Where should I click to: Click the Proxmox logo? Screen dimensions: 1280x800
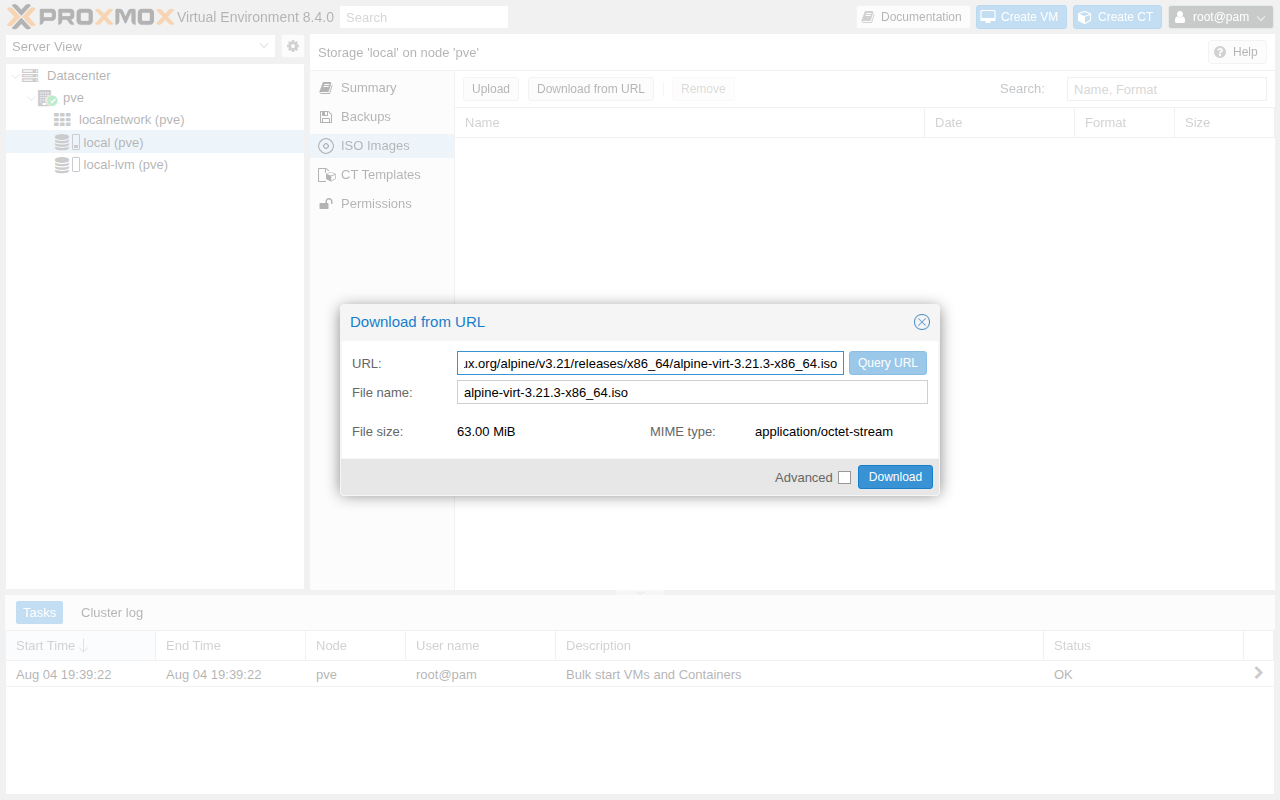pyautogui.click(x=91, y=17)
